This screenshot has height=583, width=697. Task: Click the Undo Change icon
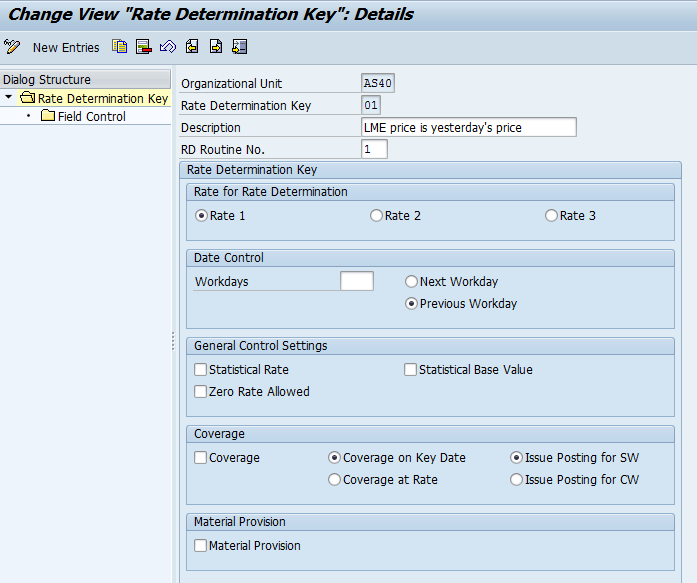pyautogui.click(x=167, y=47)
